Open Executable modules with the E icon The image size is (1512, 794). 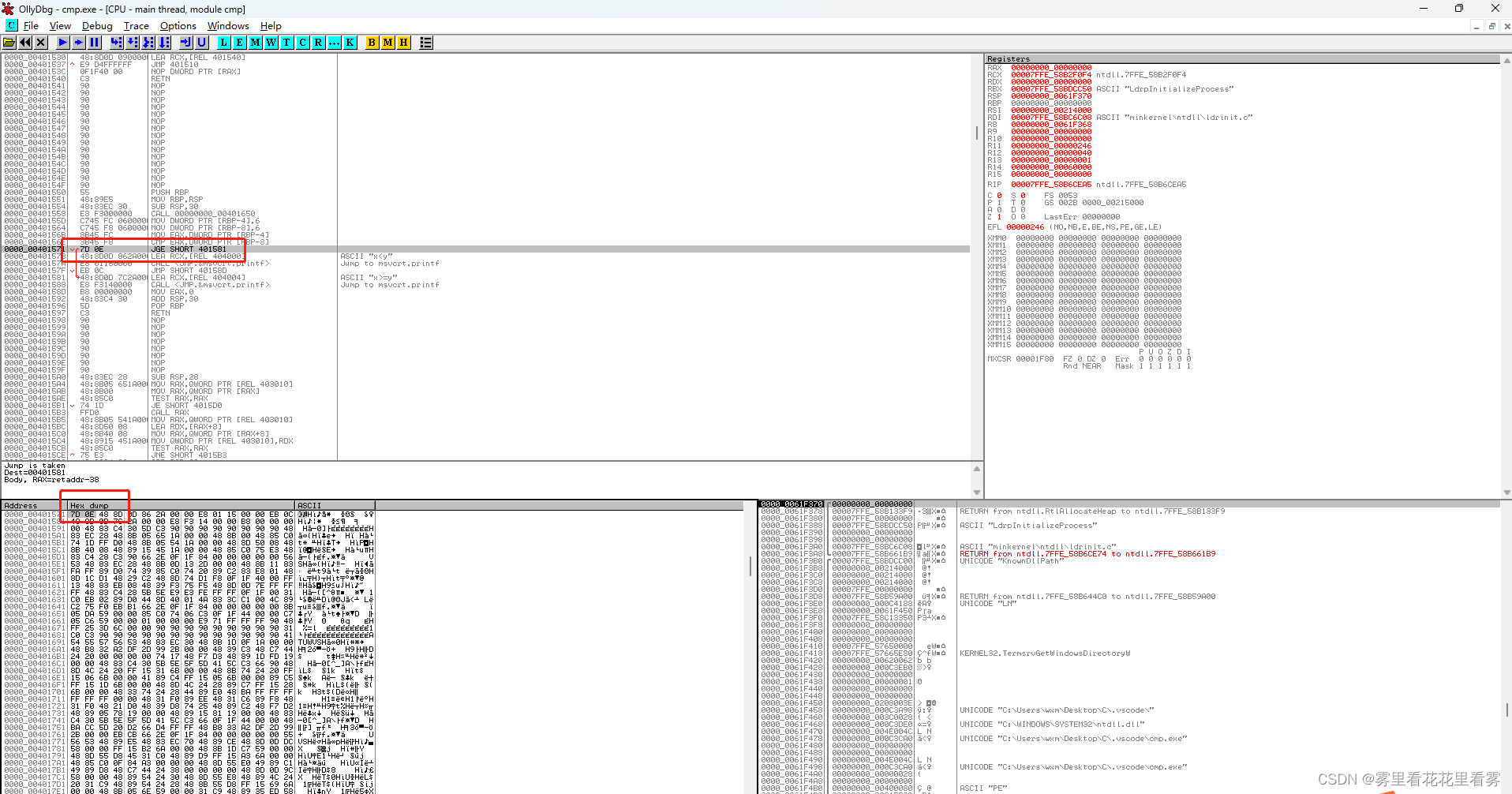[x=240, y=43]
